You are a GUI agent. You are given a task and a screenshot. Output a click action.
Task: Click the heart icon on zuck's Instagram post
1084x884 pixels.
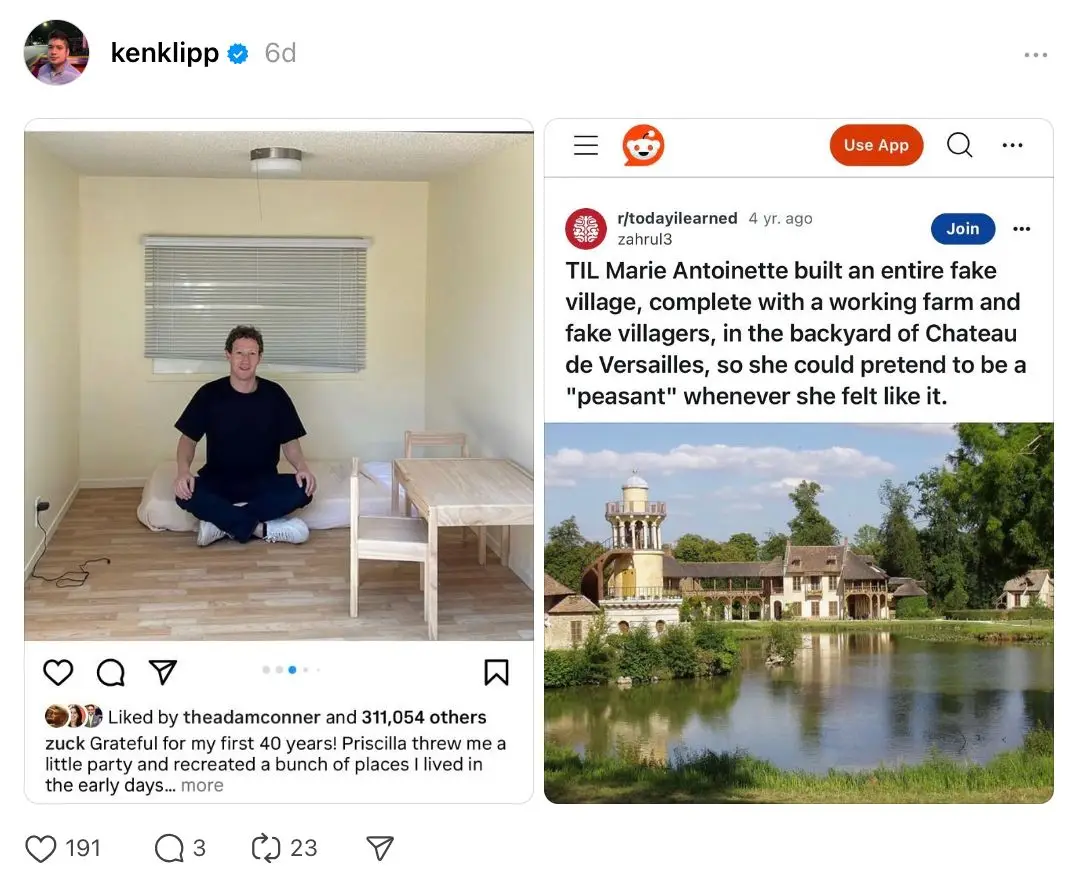pyautogui.click(x=59, y=673)
